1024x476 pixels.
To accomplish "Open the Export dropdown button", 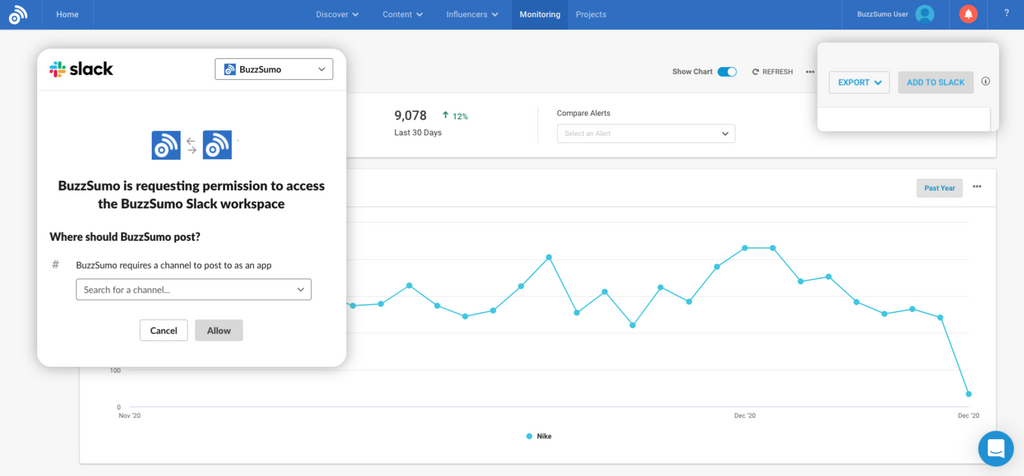I will point(859,82).
